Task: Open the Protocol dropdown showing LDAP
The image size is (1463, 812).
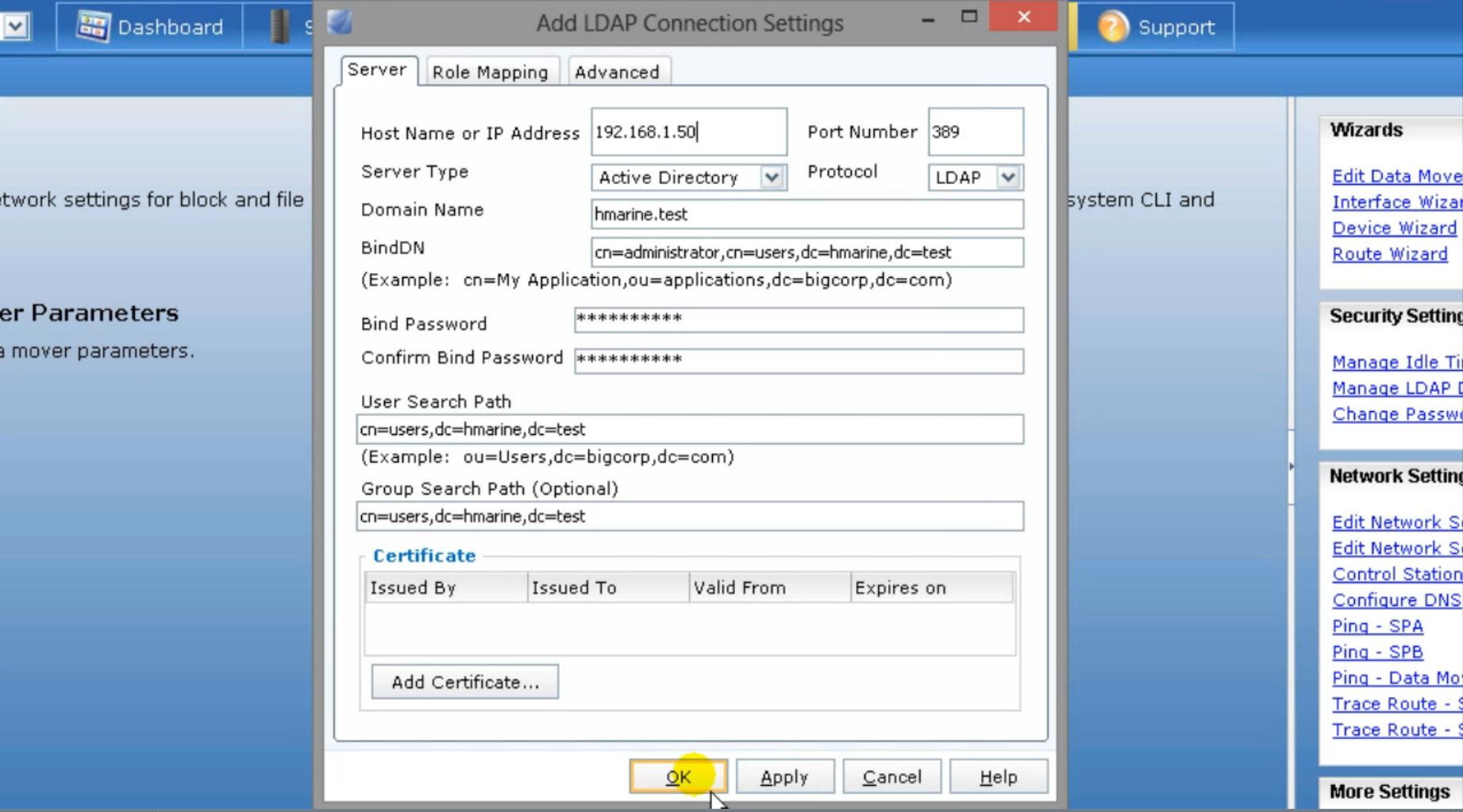Action: click(1008, 177)
